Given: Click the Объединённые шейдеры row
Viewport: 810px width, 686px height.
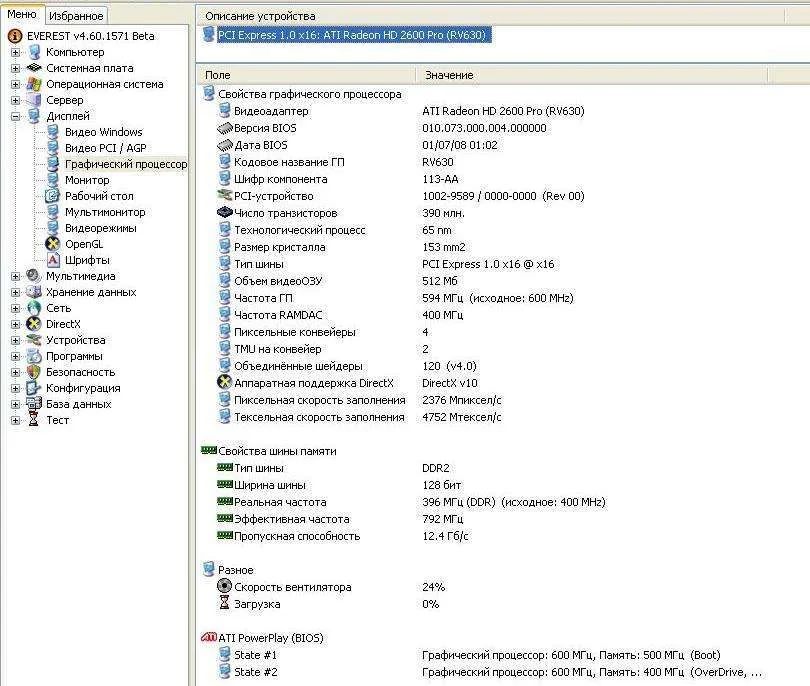Looking at the screenshot, I should tap(347, 366).
